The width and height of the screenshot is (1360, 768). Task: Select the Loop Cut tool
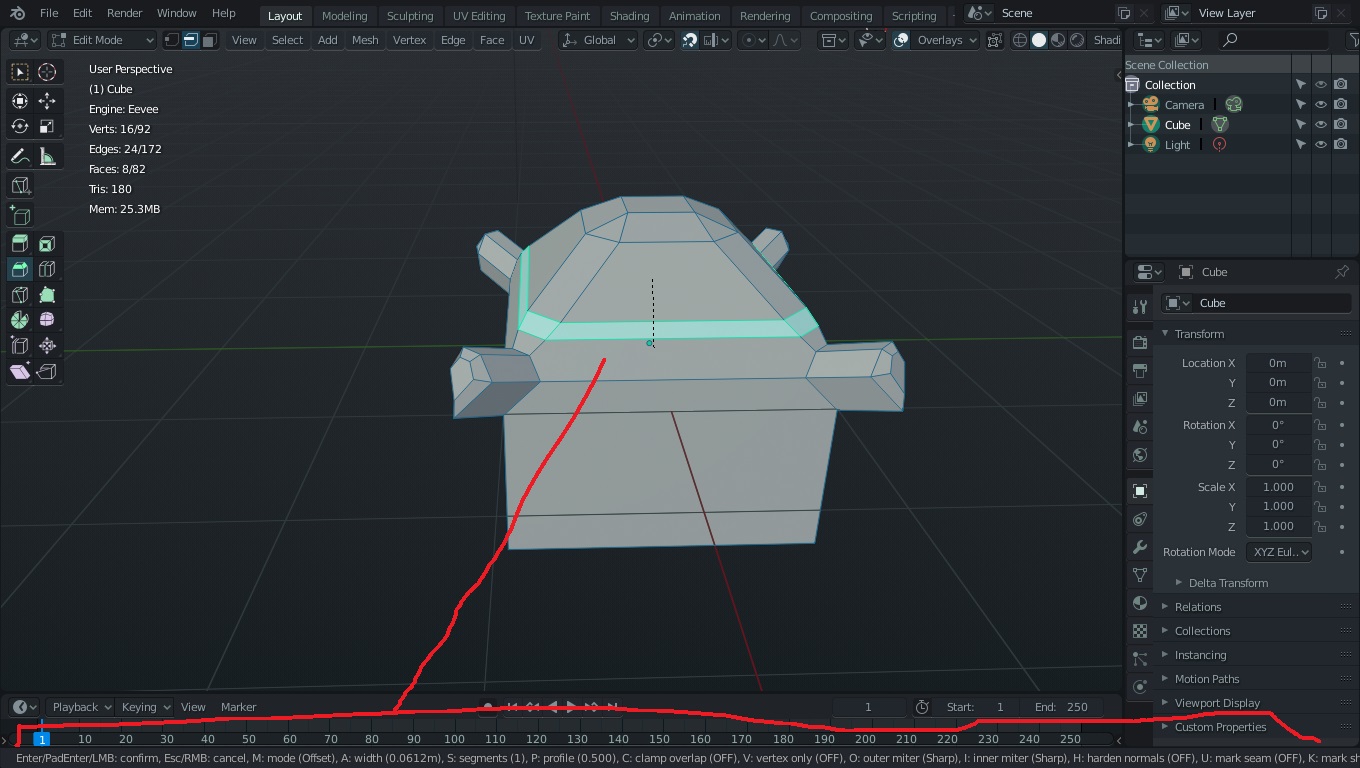pyautogui.click(x=47, y=269)
